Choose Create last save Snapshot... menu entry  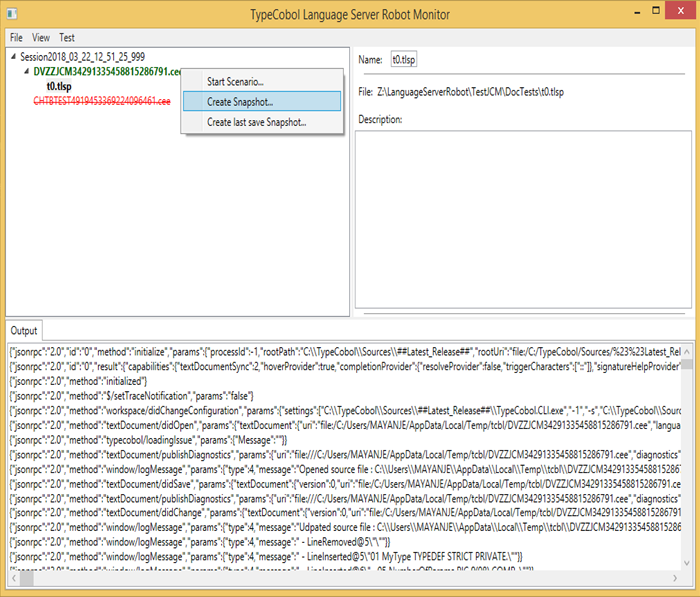(x=262, y=122)
